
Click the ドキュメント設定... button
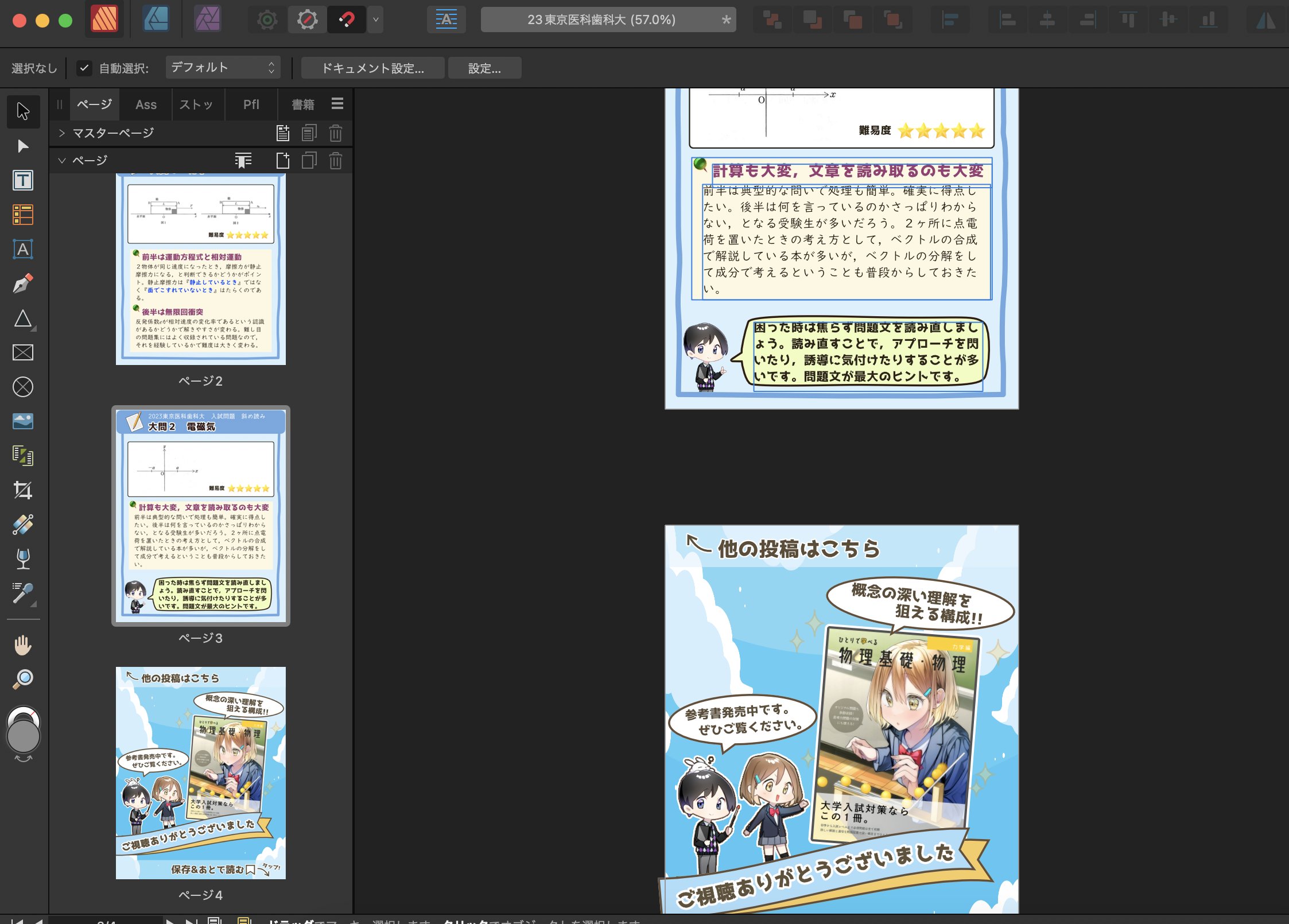[372, 68]
